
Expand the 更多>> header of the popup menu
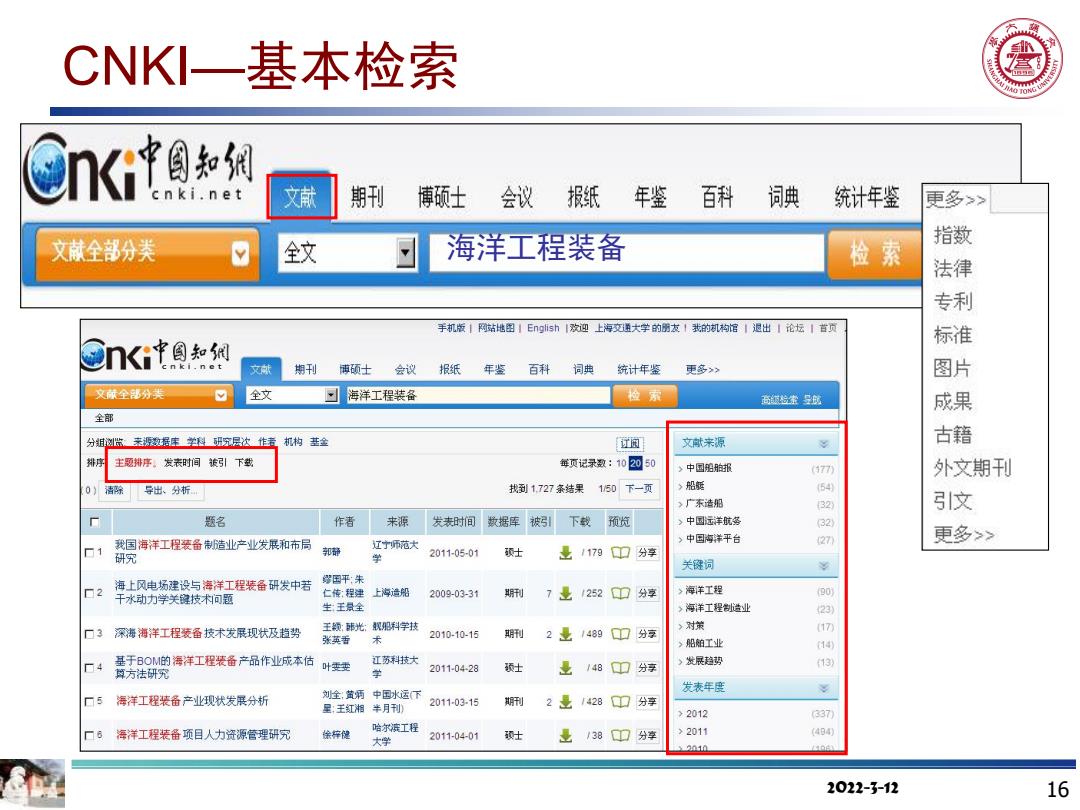click(955, 199)
